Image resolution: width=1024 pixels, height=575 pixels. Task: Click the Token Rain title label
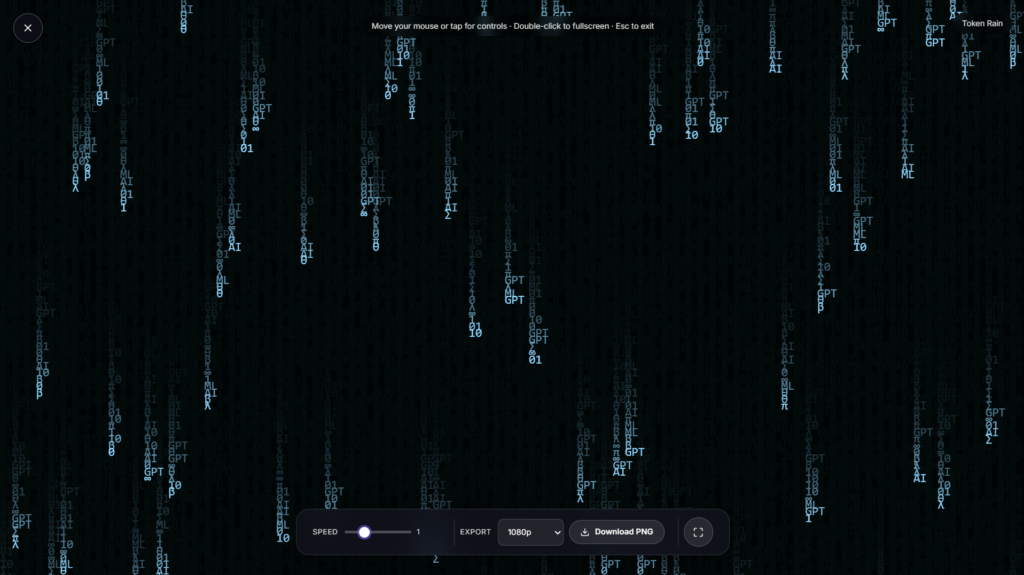point(982,24)
